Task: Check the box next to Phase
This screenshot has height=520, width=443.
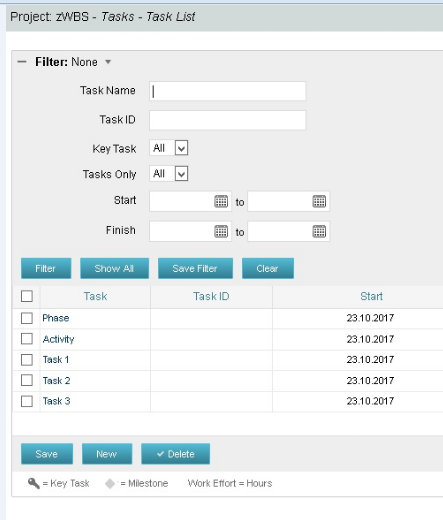Action: pyautogui.click(x=27, y=318)
